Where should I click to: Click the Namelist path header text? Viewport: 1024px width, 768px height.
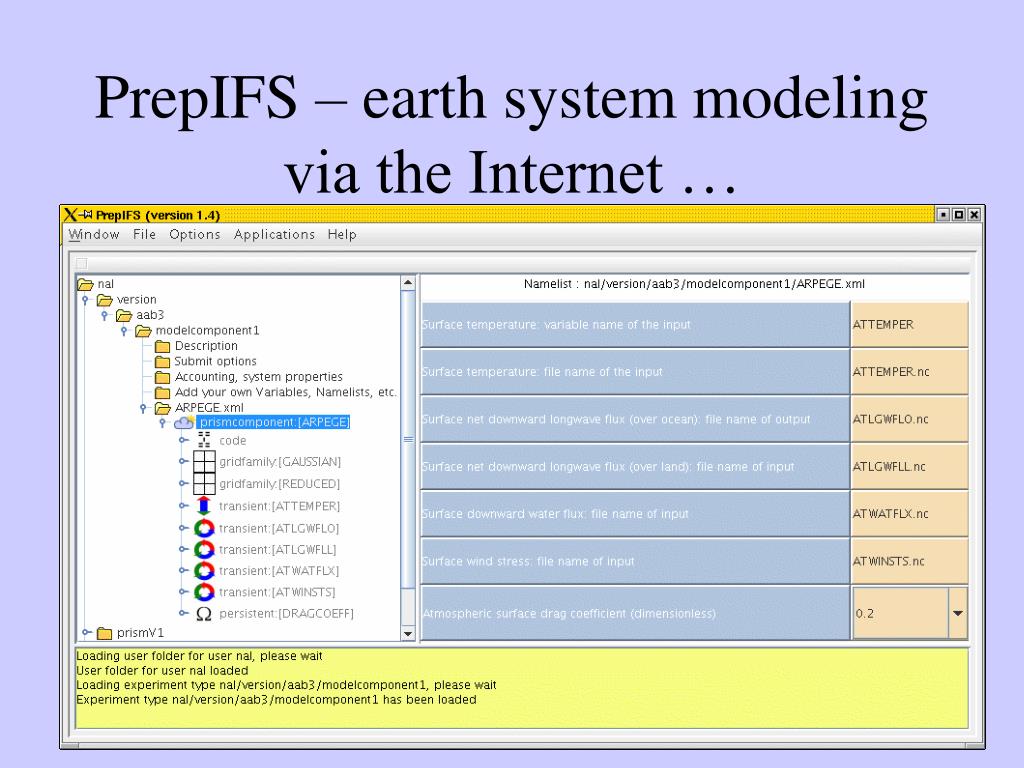(694, 284)
